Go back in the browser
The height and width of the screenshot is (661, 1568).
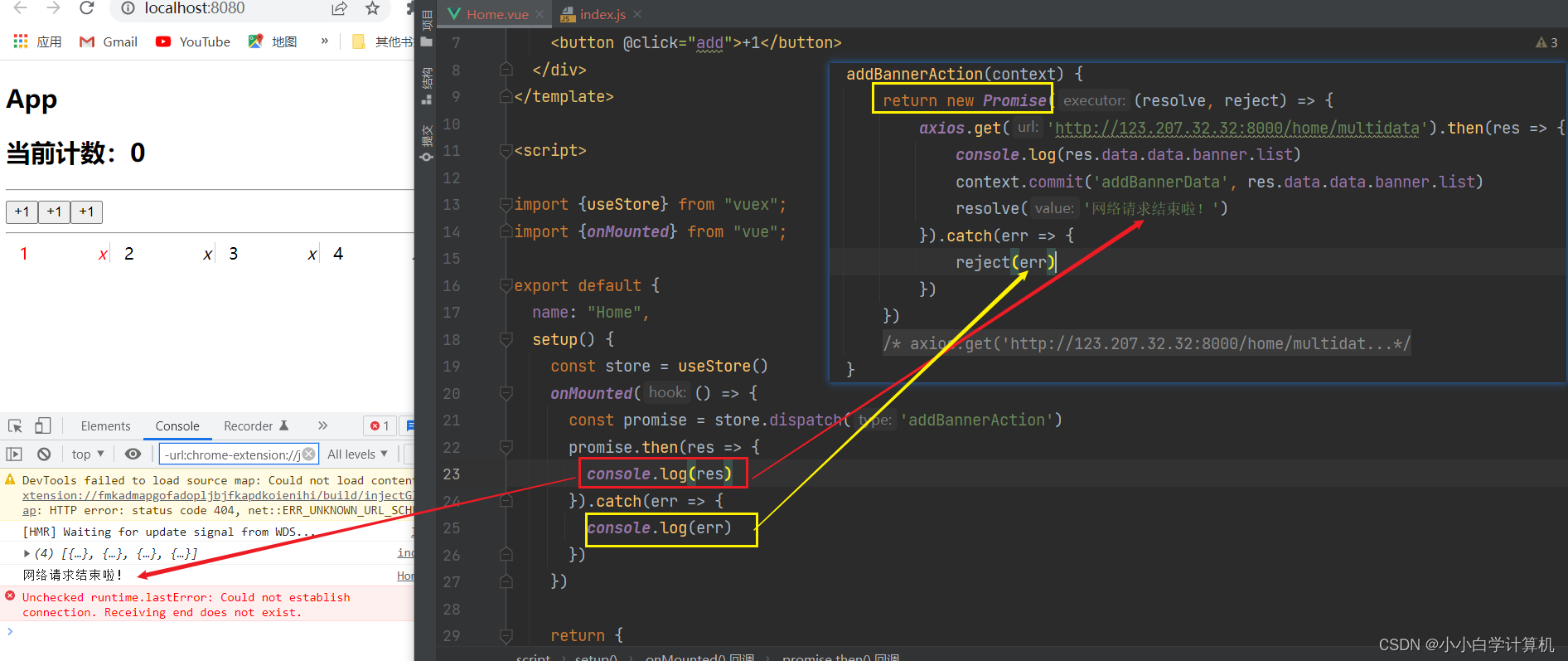coord(21,8)
